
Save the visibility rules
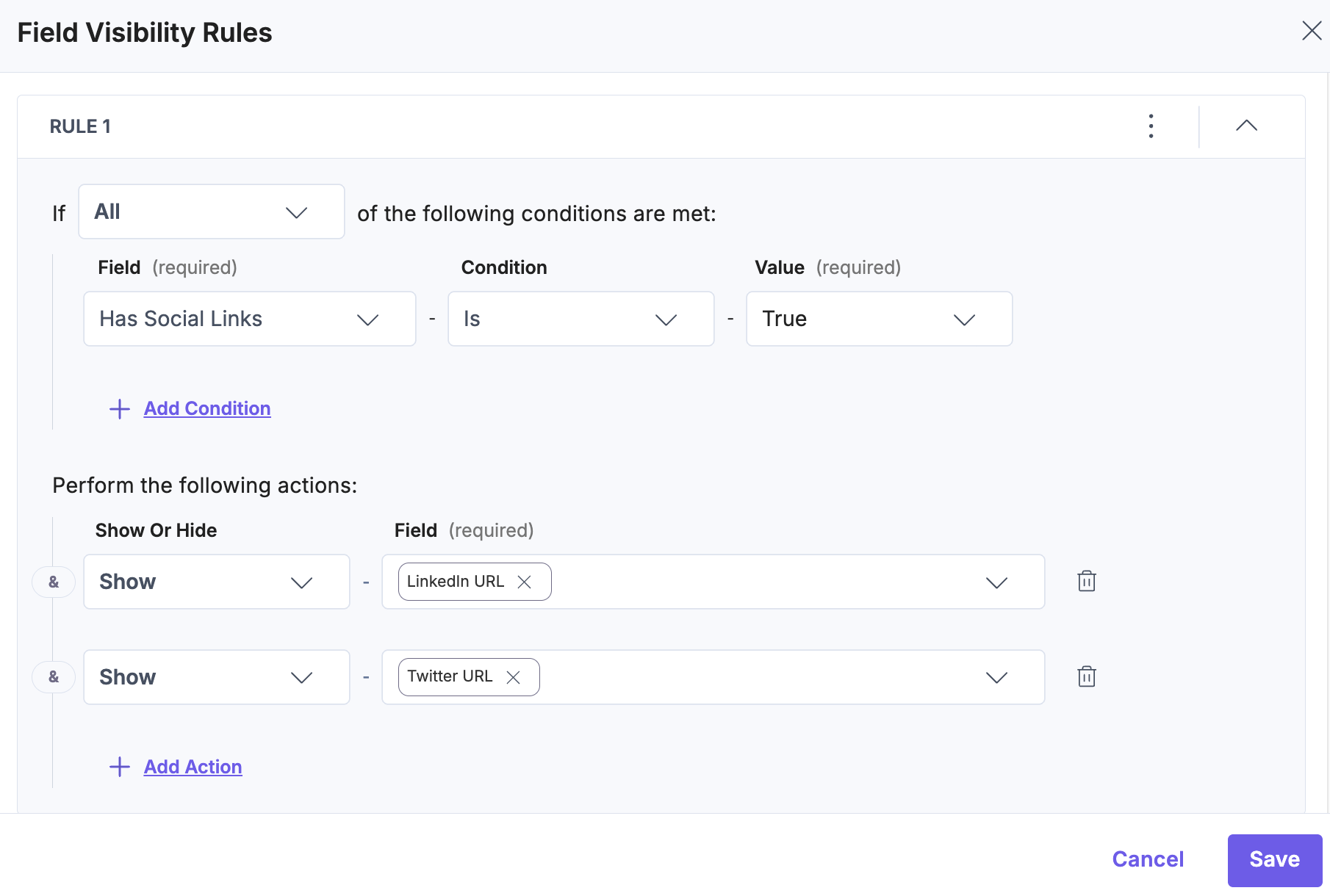[1274, 860]
